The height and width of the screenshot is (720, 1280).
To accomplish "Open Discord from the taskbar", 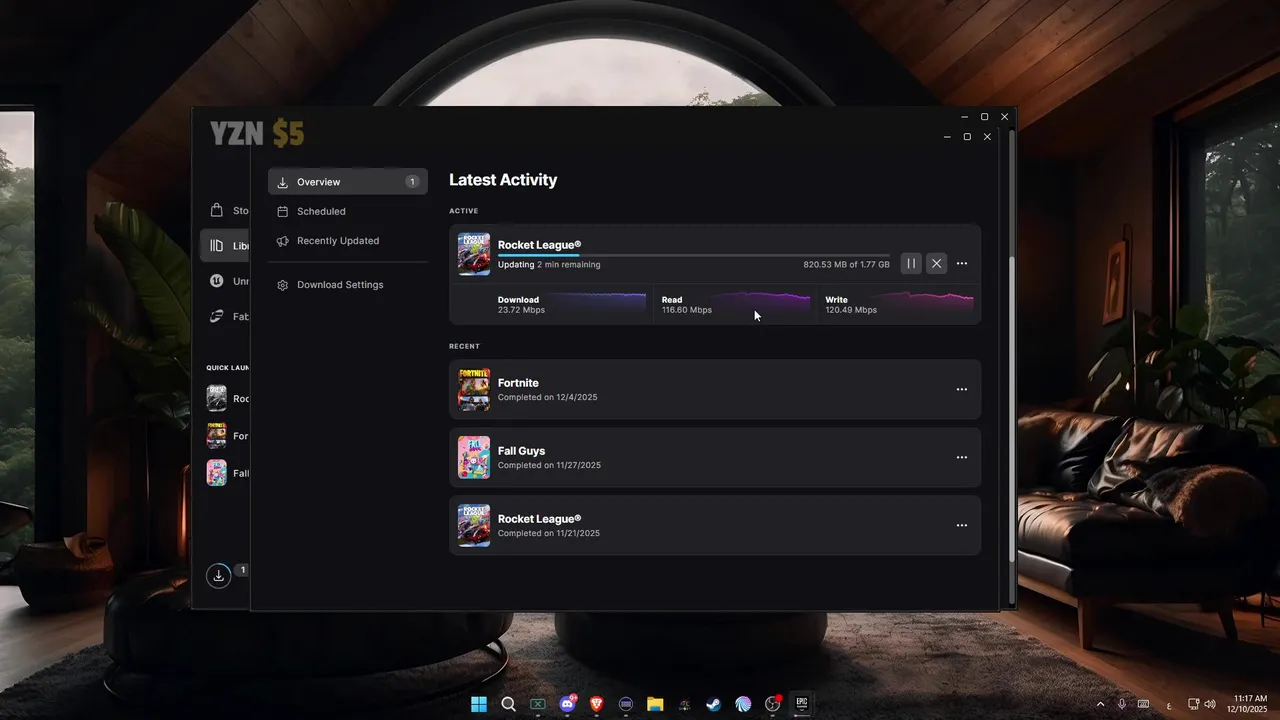I will click(568, 704).
